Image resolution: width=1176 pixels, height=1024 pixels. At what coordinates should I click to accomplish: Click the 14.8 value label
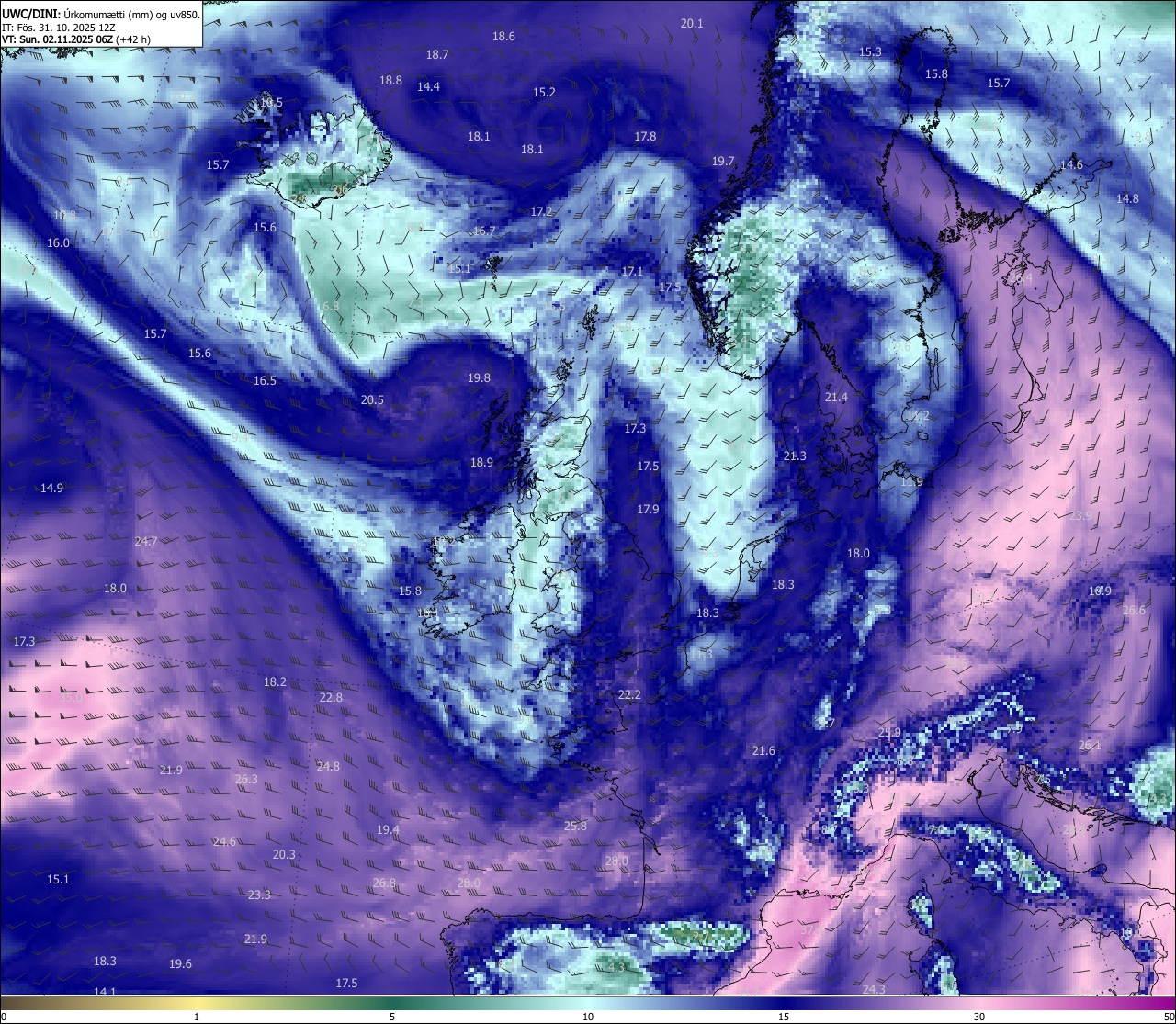point(1127,199)
